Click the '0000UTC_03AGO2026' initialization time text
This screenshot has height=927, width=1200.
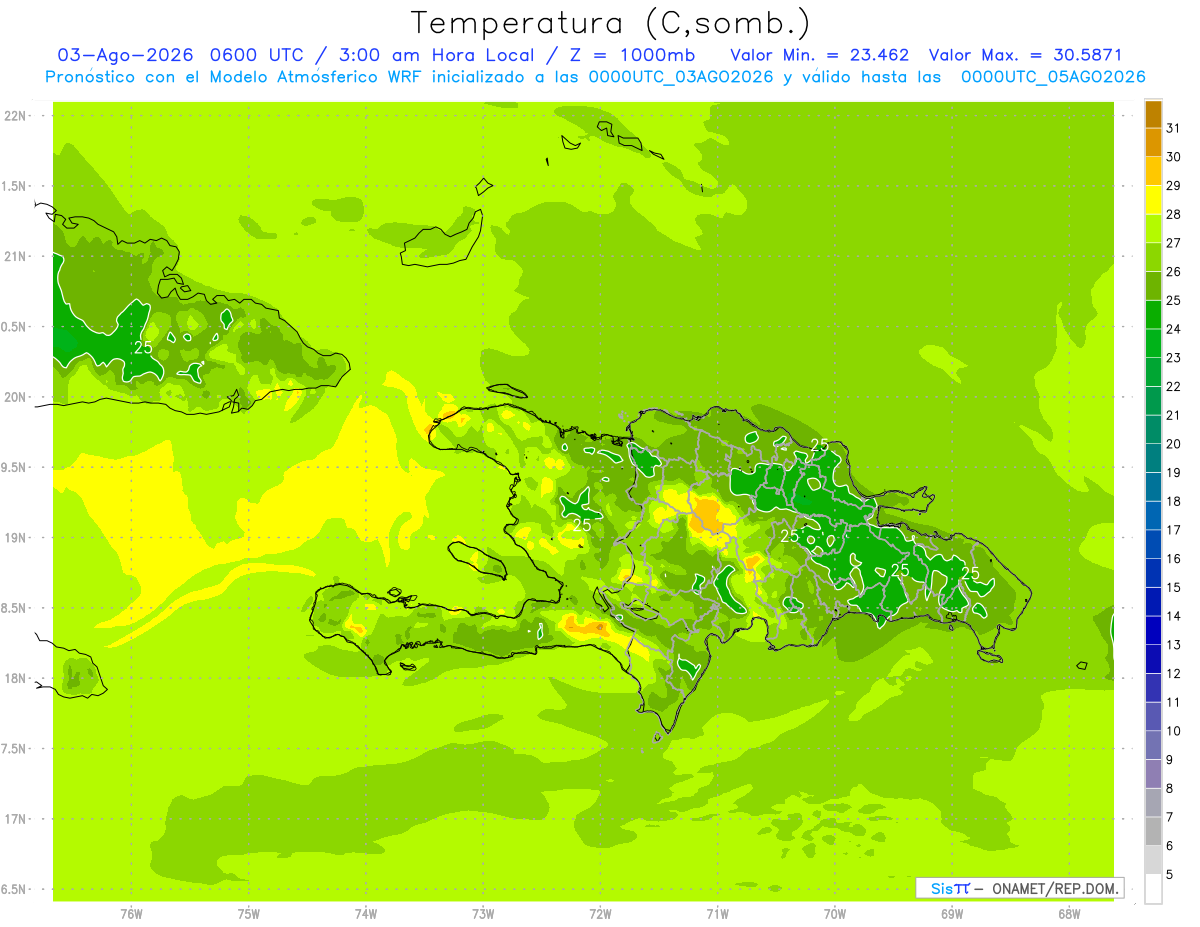(x=681, y=77)
